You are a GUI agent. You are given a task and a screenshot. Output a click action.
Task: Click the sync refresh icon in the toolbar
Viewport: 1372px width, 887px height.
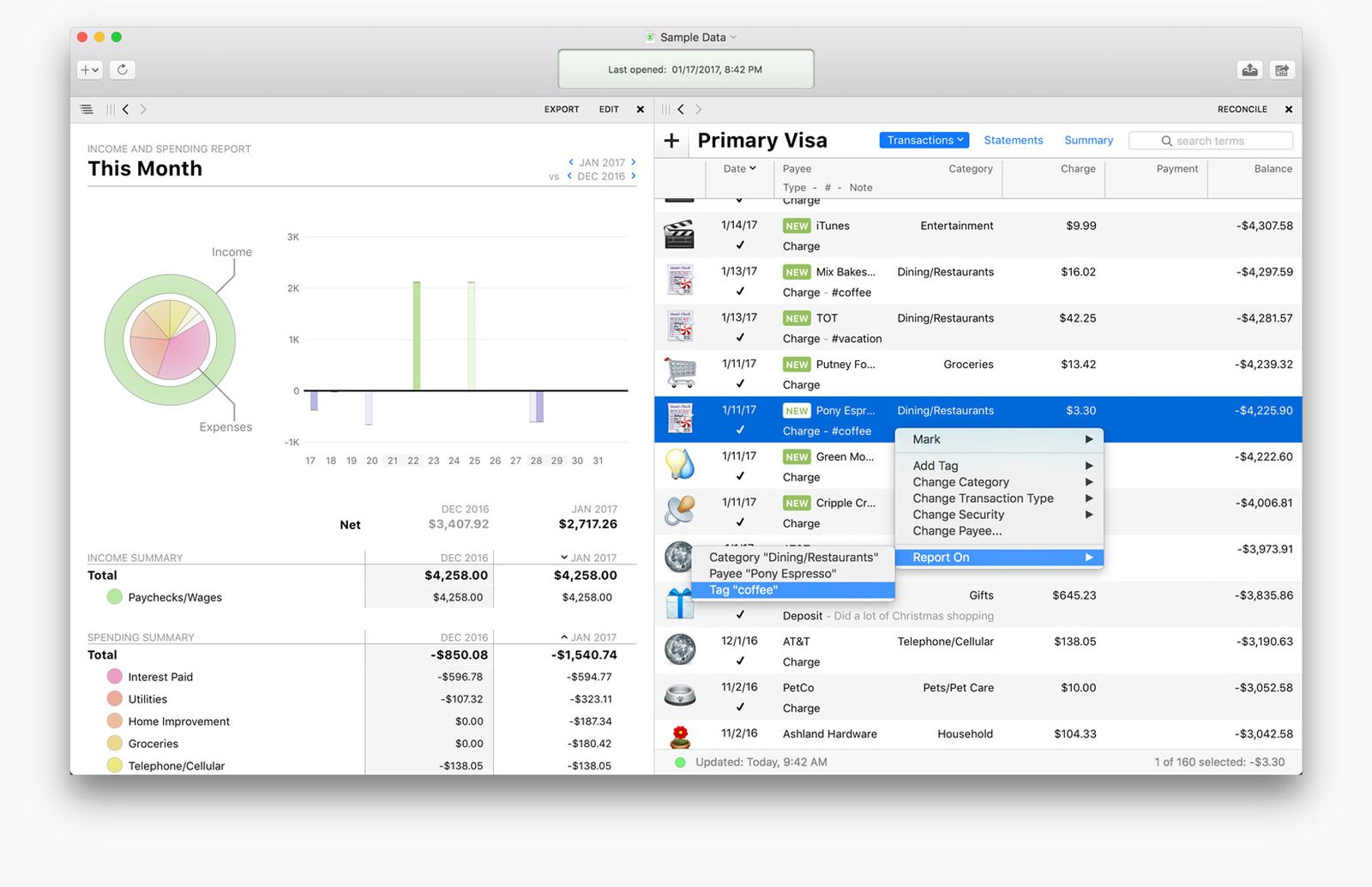123,69
